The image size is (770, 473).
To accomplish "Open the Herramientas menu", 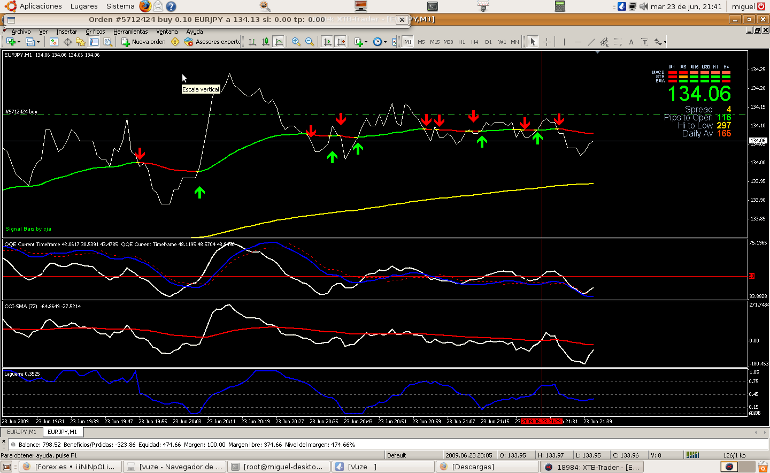I will coord(130,31).
